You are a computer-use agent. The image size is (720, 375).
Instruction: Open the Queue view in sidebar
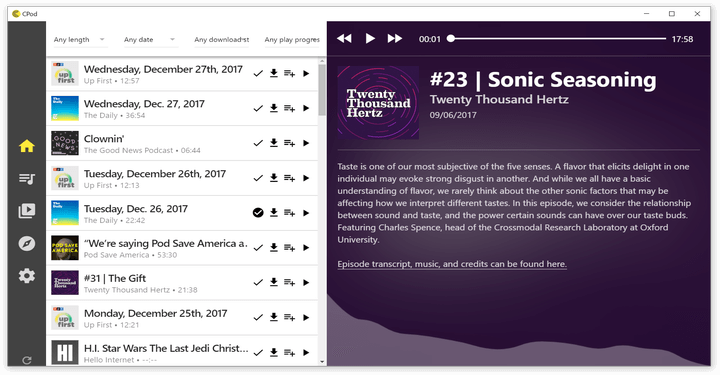(27, 179)
